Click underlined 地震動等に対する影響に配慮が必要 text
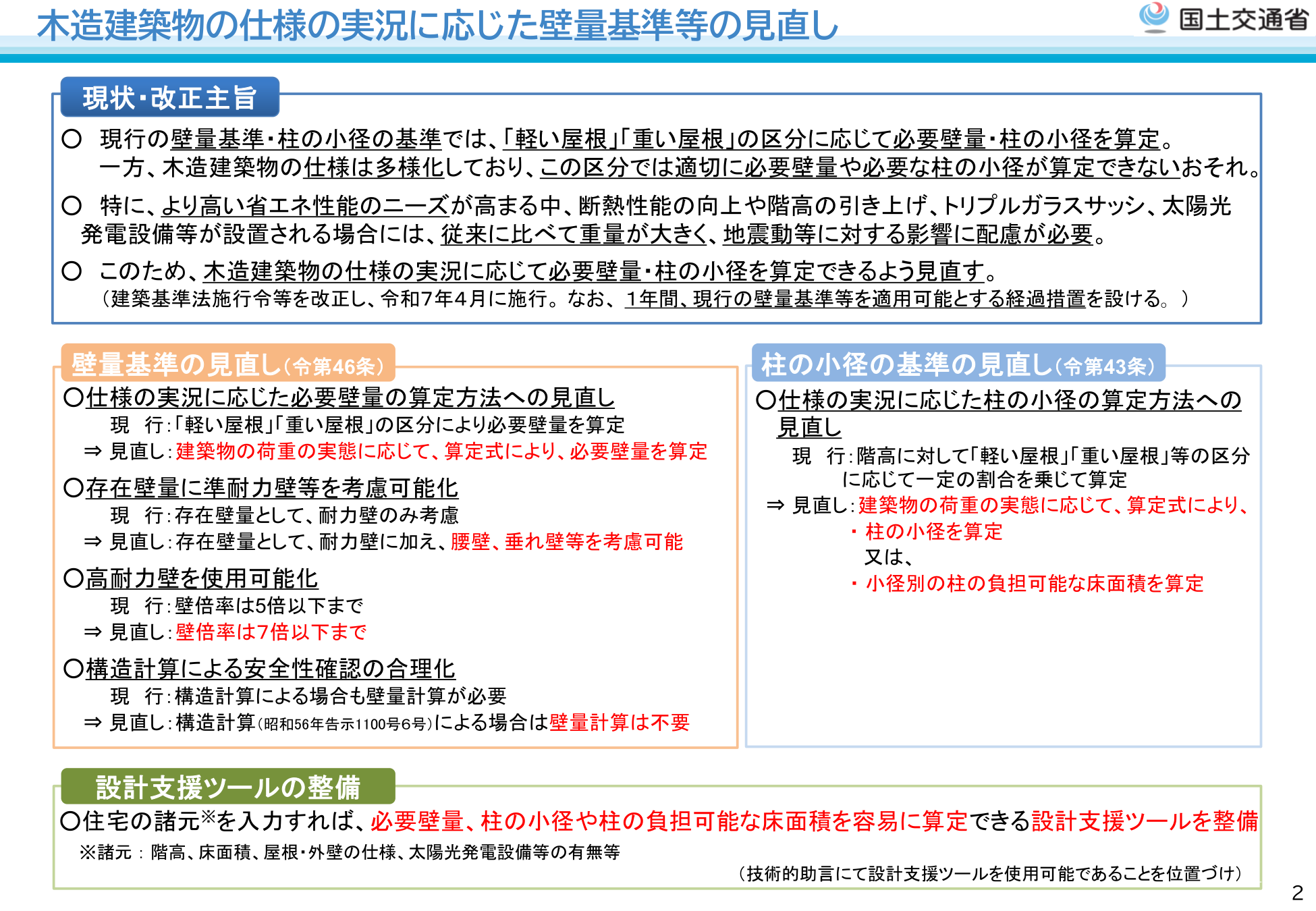 (x=908, y=234)
